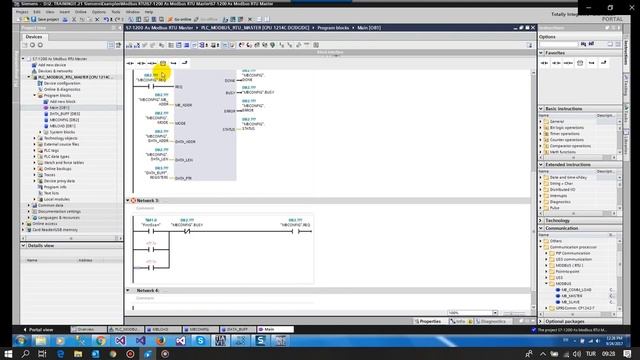Collapse the Network 4 section

tap(128, 290)
